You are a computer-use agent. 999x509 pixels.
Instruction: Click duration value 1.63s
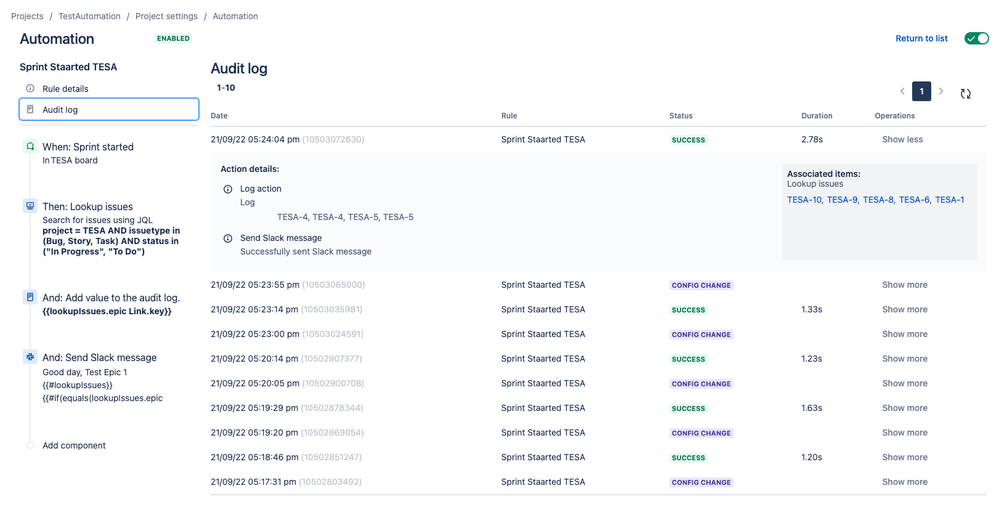click(812, 408)
